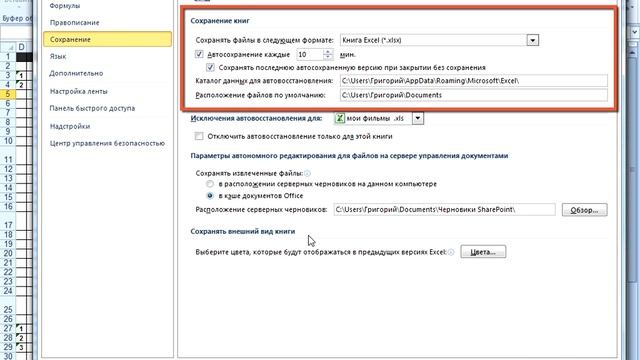Open the Настройка ленты category

click(x=78, y=91)
